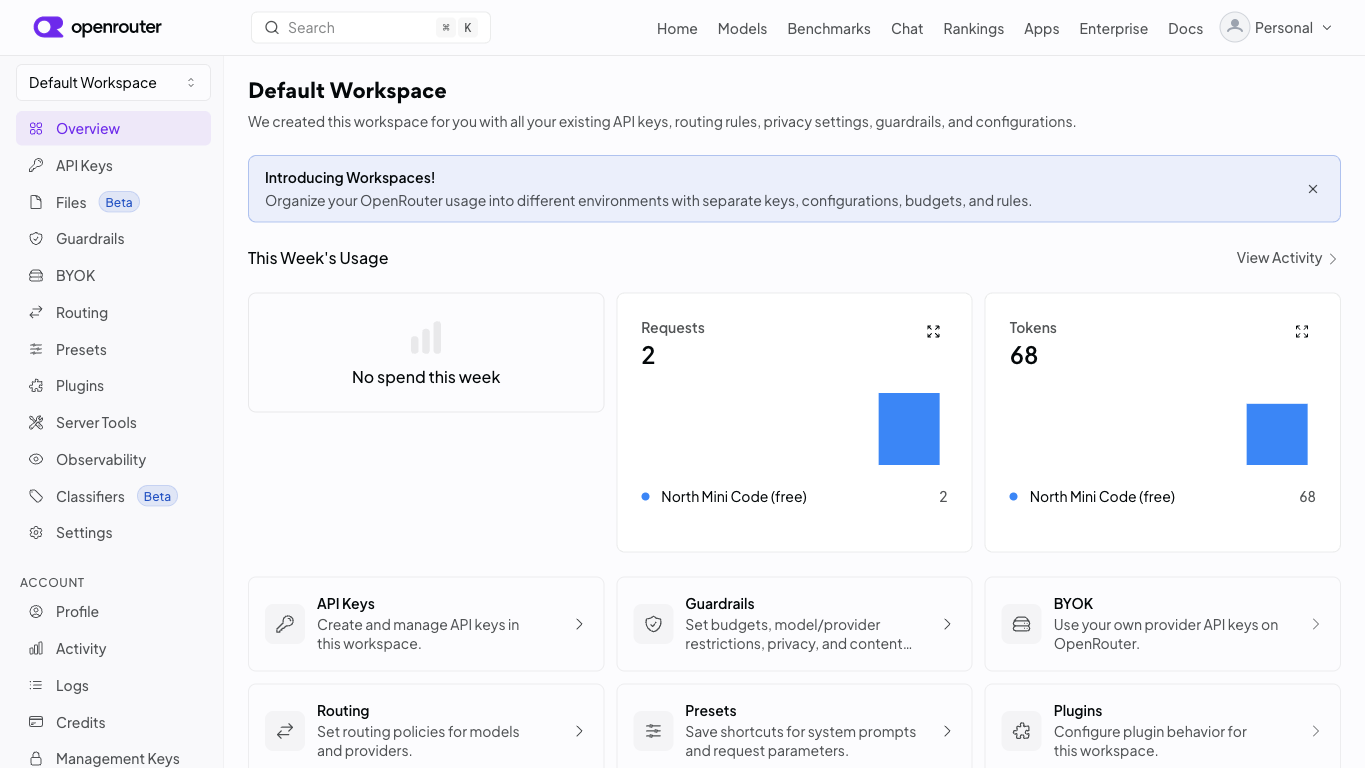Viewport: 1365px width, 768px height.
Task: Go to Home in top navigation
Action: [x=677, y=28]
